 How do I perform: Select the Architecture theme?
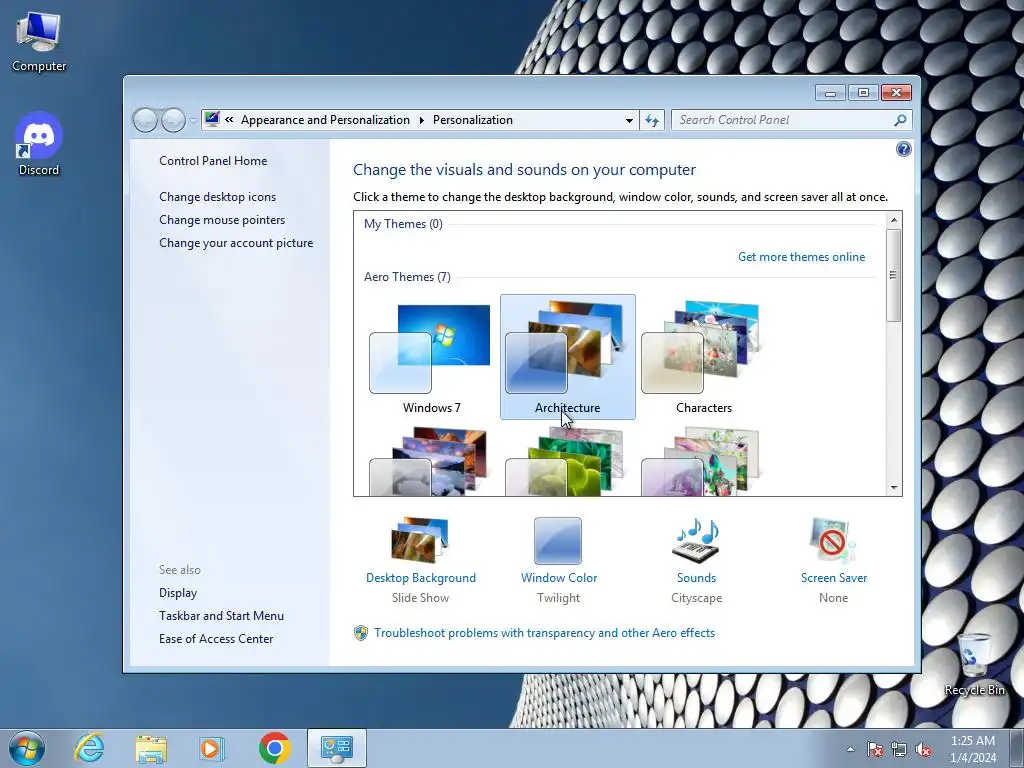coord(568,357)
